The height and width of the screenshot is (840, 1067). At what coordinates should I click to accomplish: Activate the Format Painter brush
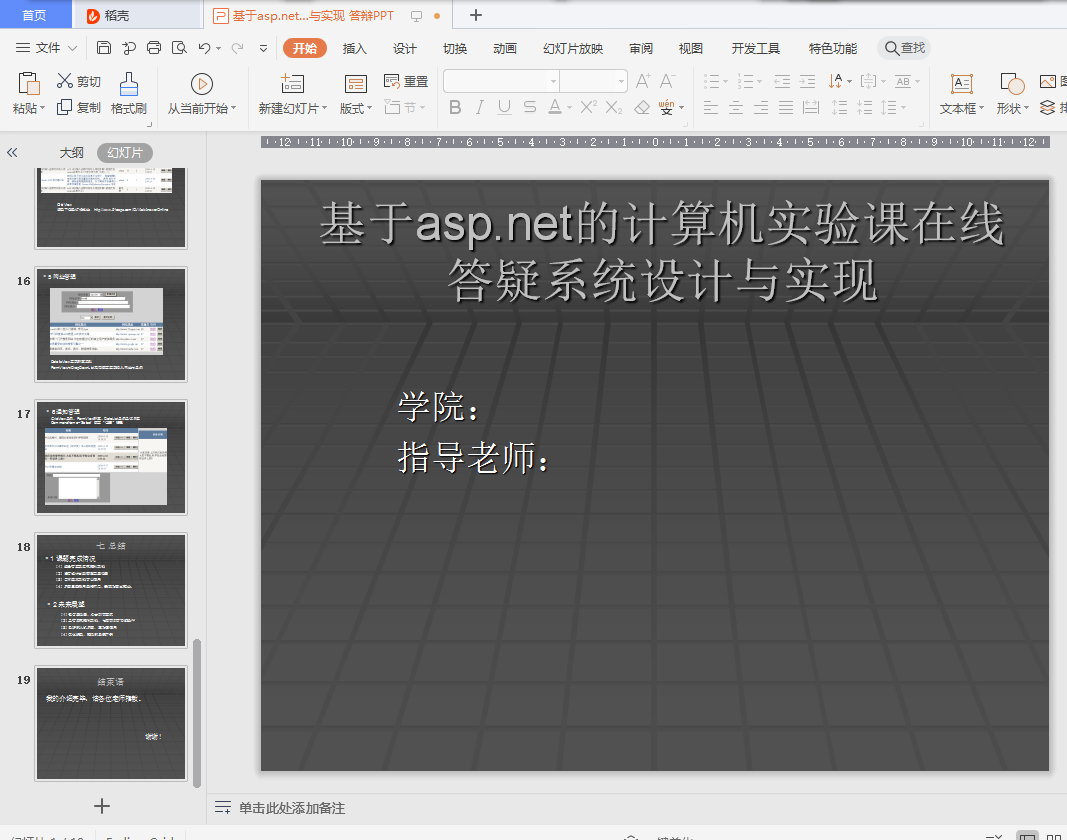pyautogui.click(x=129, y=84)
